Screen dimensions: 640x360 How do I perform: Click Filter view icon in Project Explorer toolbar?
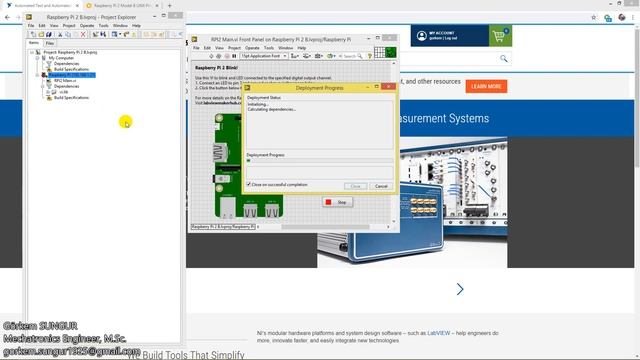(115, 35)
